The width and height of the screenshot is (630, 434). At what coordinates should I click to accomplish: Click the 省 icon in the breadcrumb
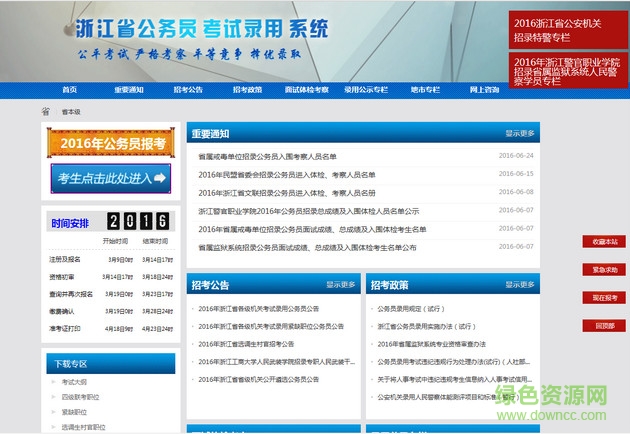(46, 111)
